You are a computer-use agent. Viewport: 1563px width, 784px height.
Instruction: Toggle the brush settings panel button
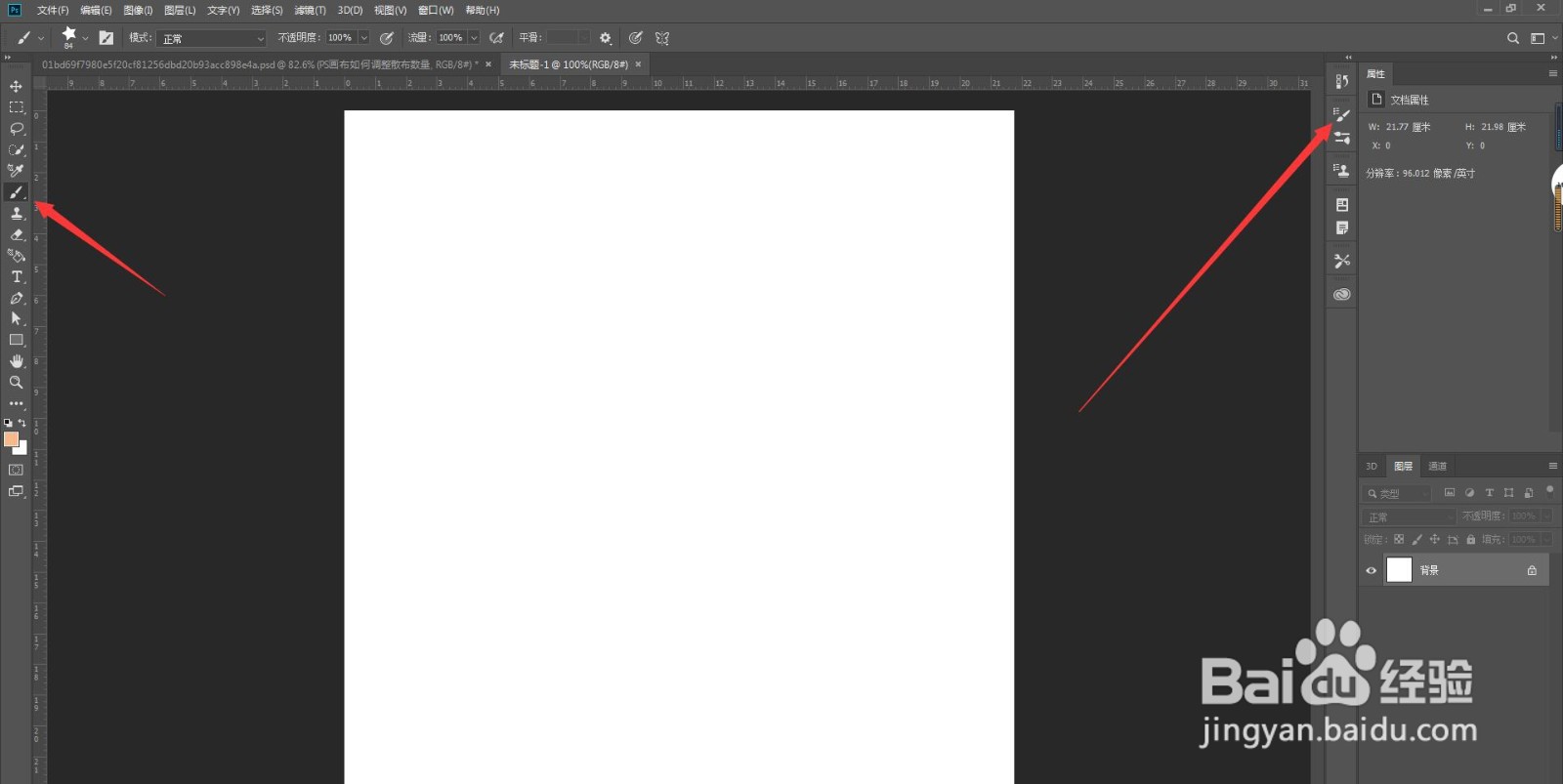106,38
